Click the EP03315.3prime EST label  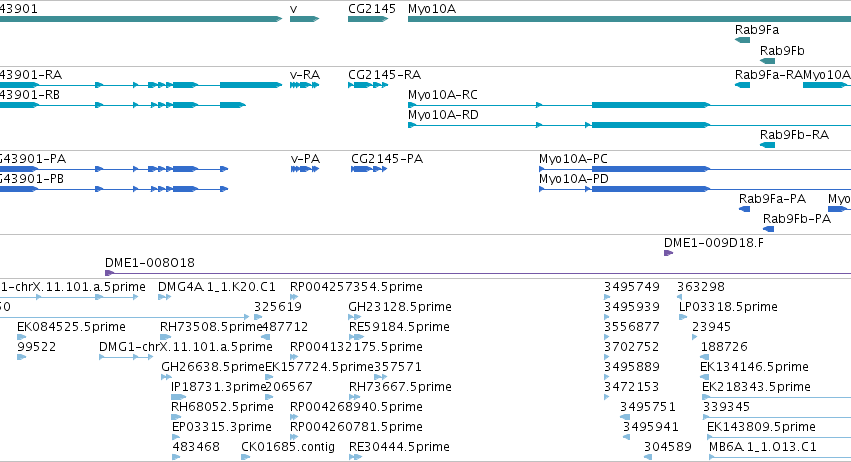click(222, 428)
